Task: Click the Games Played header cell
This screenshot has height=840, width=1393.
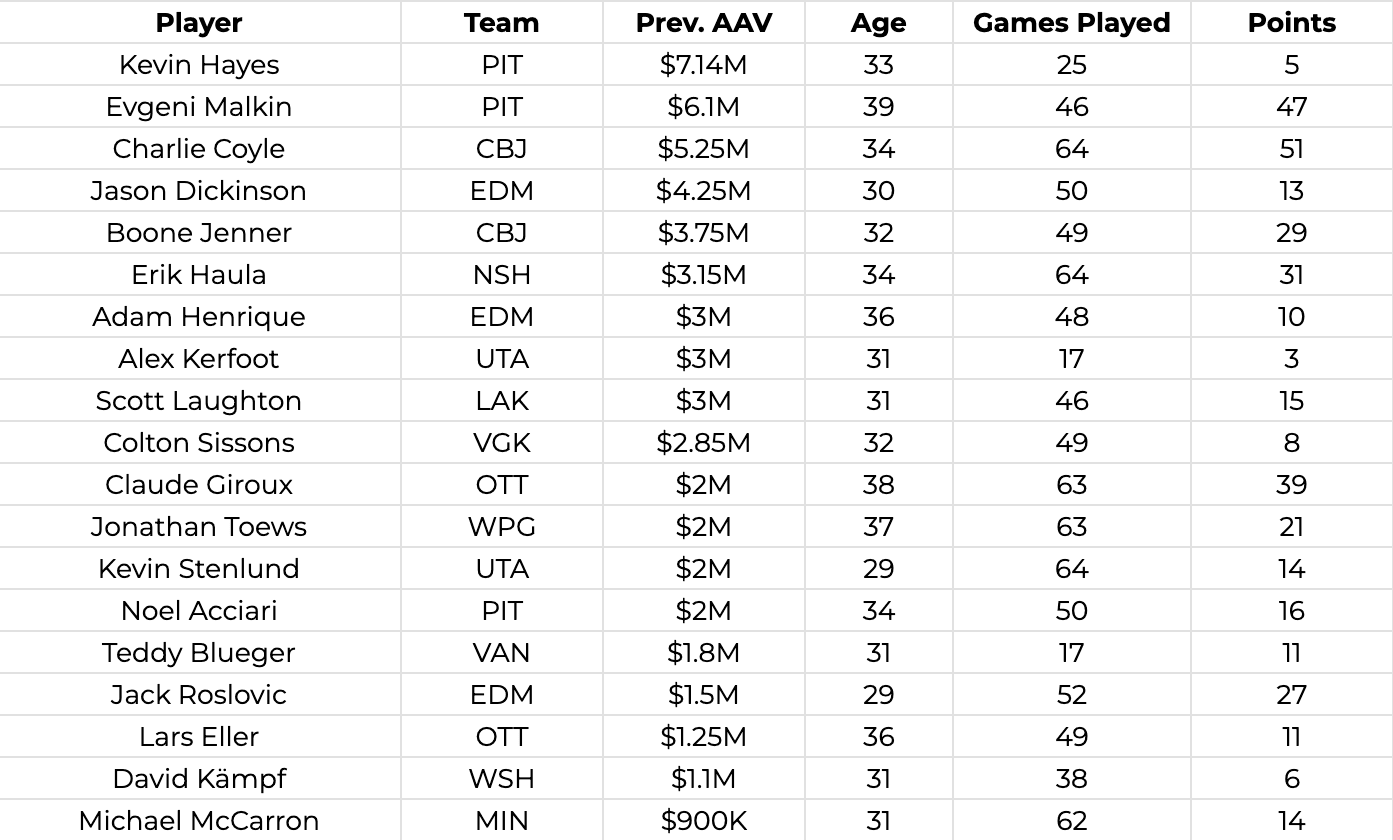Action: click(x=1071, y=23)
